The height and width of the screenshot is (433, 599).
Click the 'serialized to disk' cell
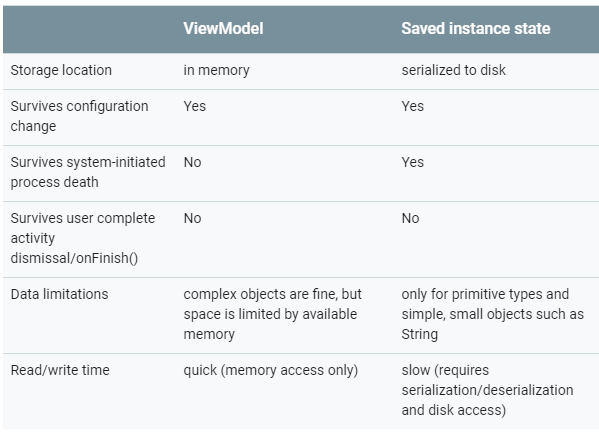[453, 70]
